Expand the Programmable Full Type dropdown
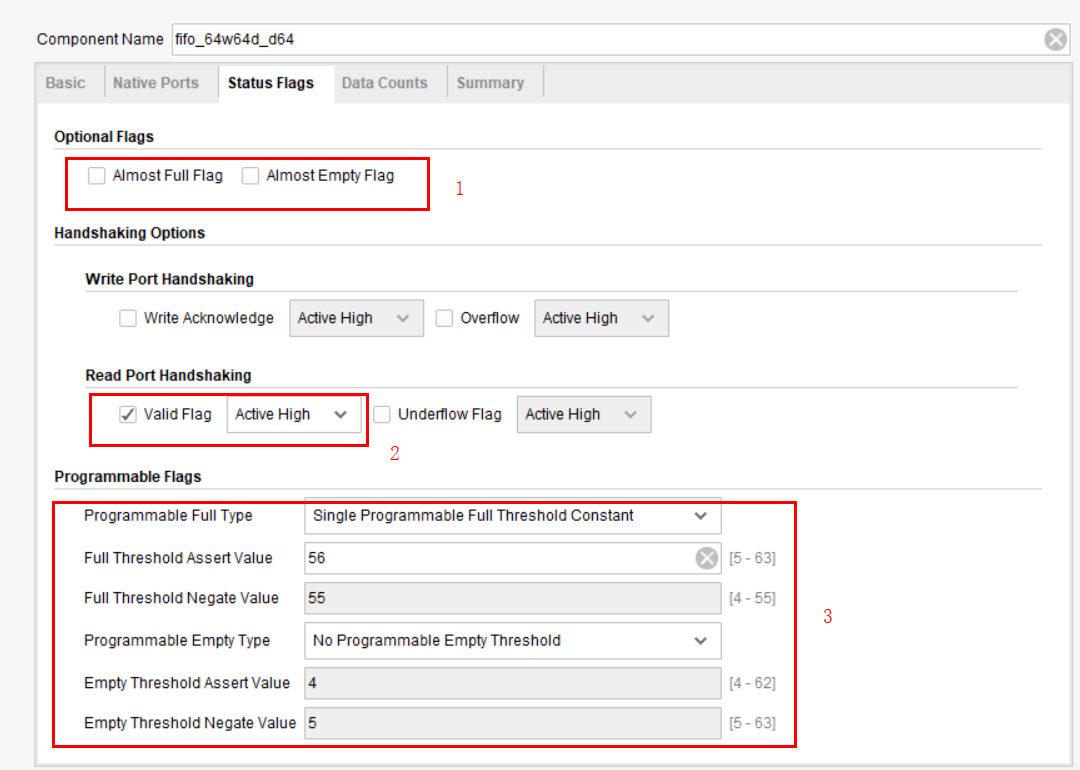This screenshot has width=1080, height=770. point(512,516)
